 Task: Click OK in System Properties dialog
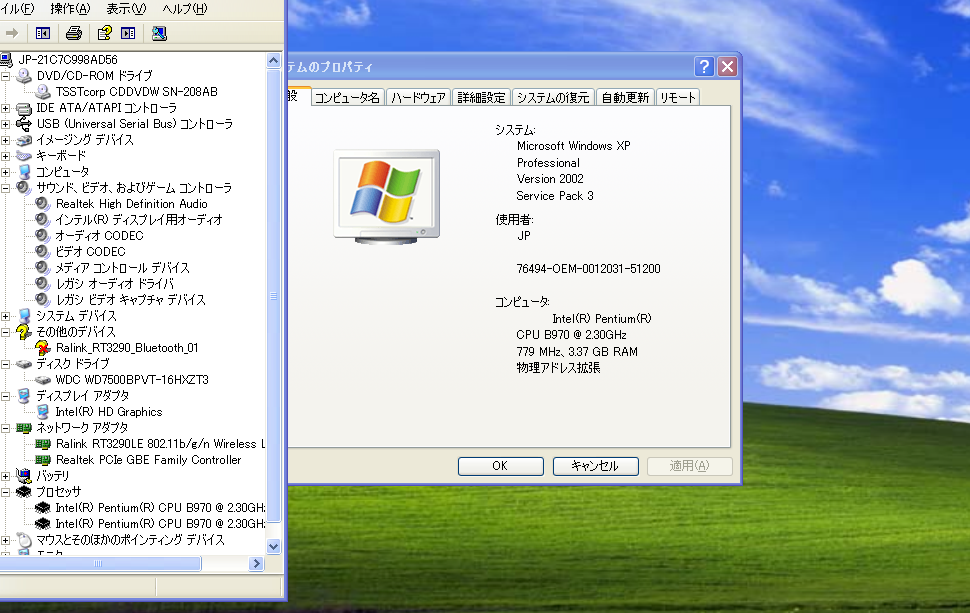500,466
